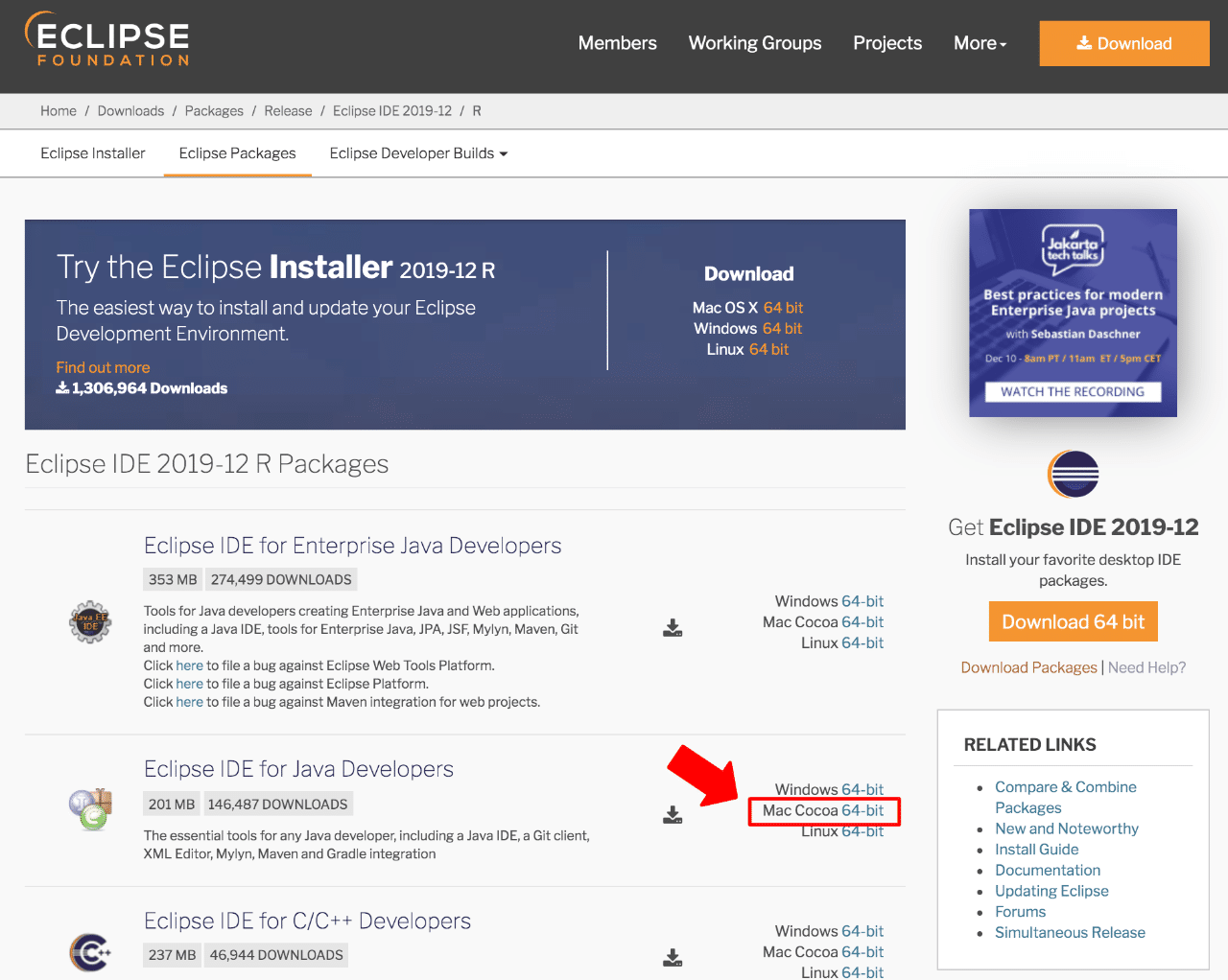This screenshot has width=1228, height=980.
Task: Click the download icon for C/C++ Developers package
Action: 673,957
